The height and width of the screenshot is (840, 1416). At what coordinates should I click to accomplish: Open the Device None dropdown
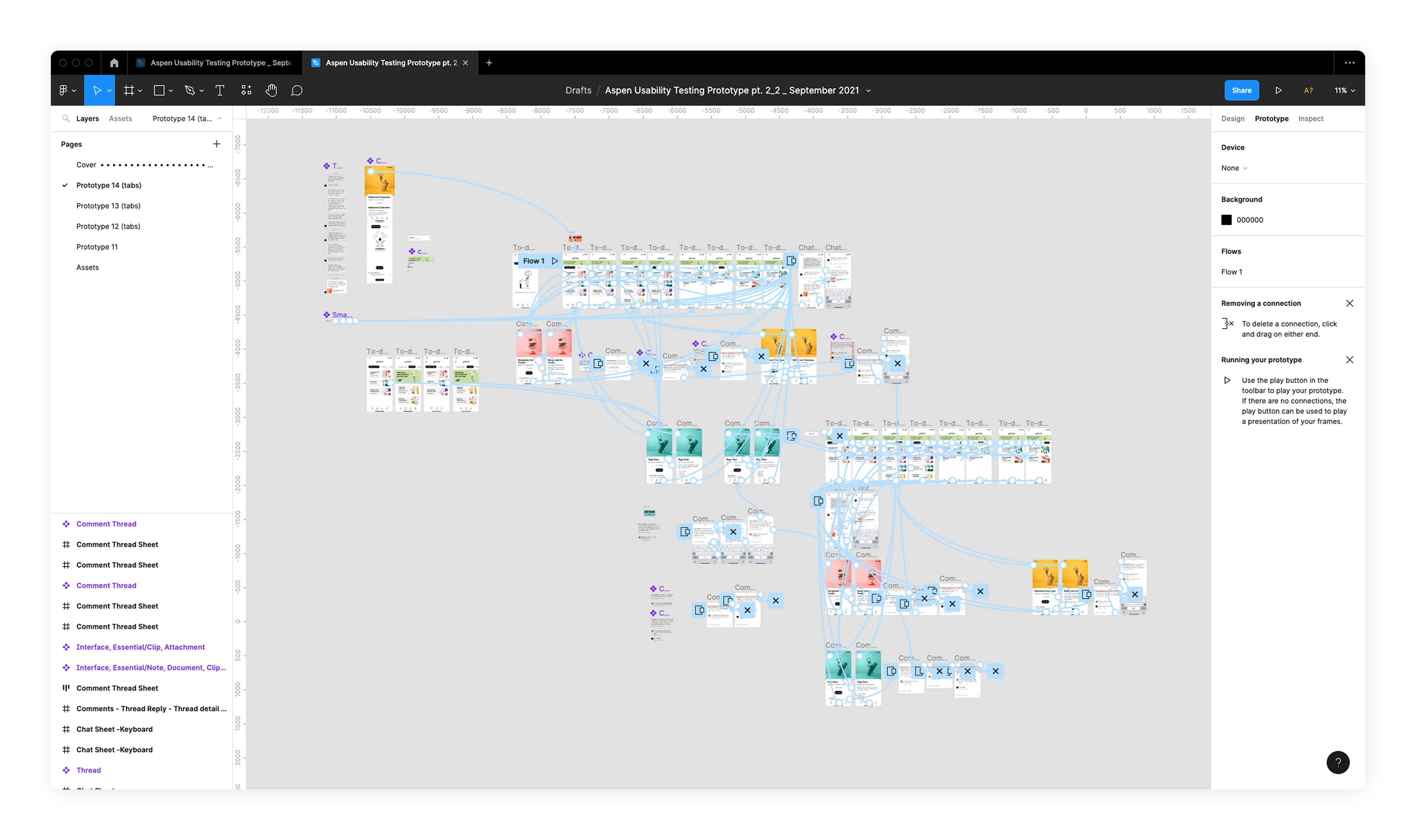point(1234,168)
